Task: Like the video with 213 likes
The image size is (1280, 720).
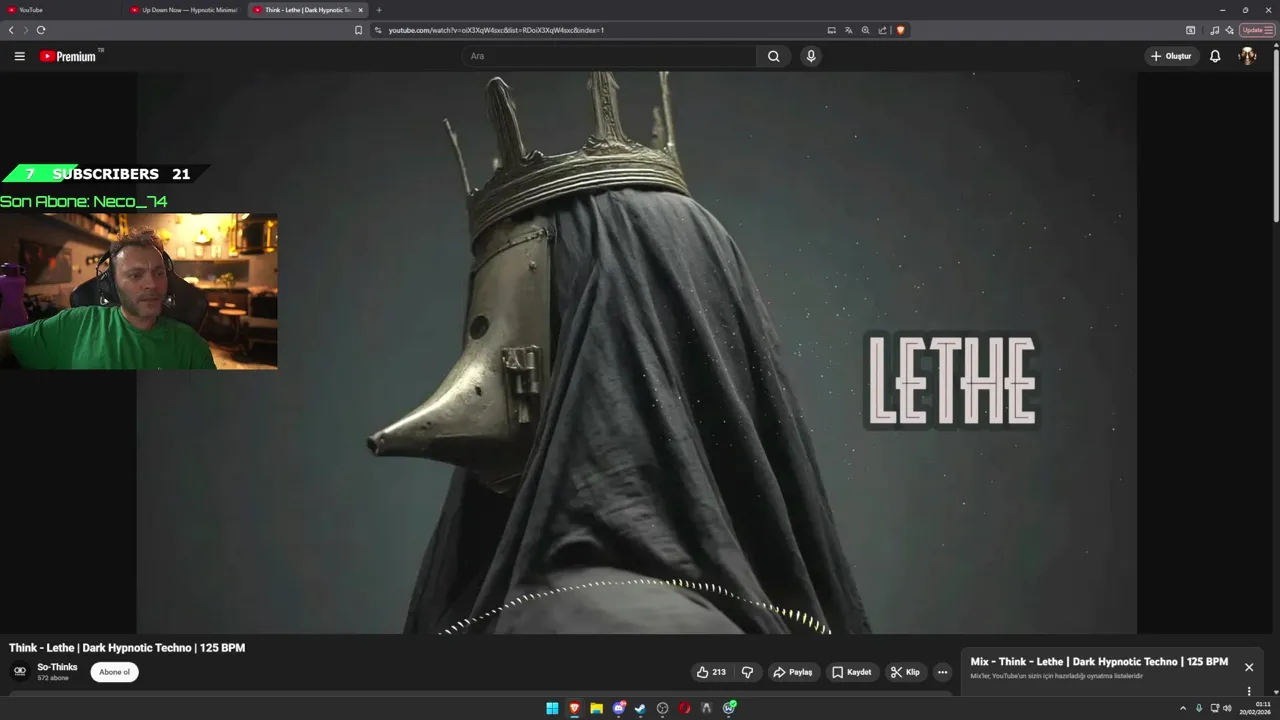Action: coord(711,672)
